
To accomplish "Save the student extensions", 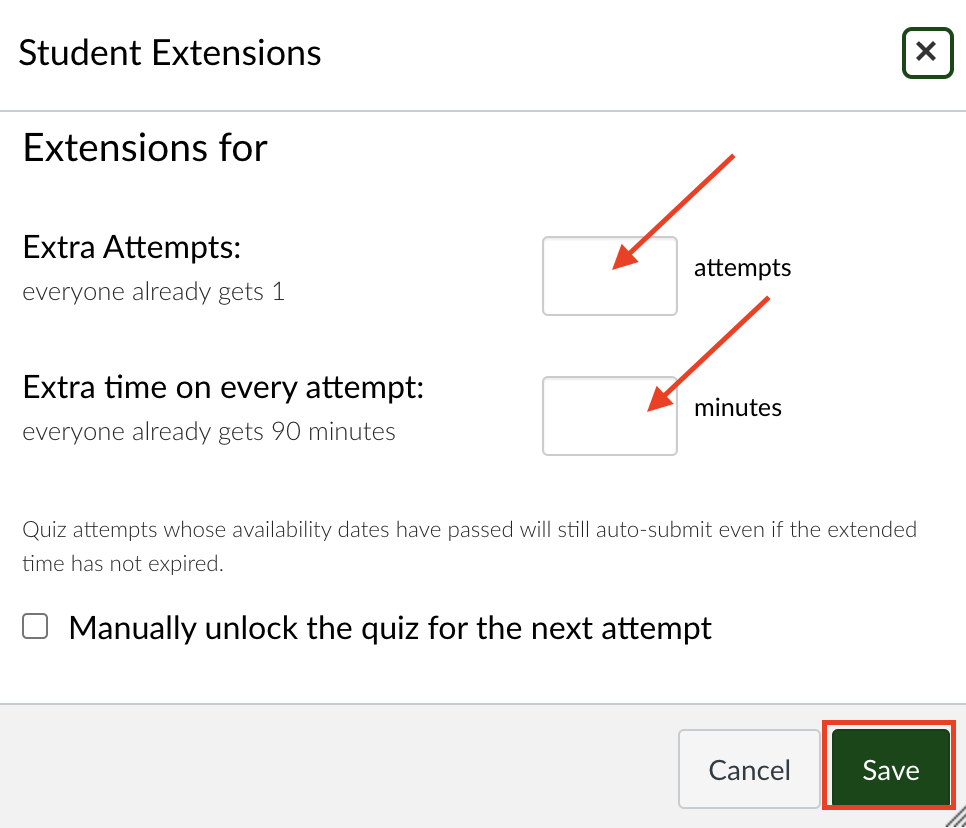I will point(890,769).
